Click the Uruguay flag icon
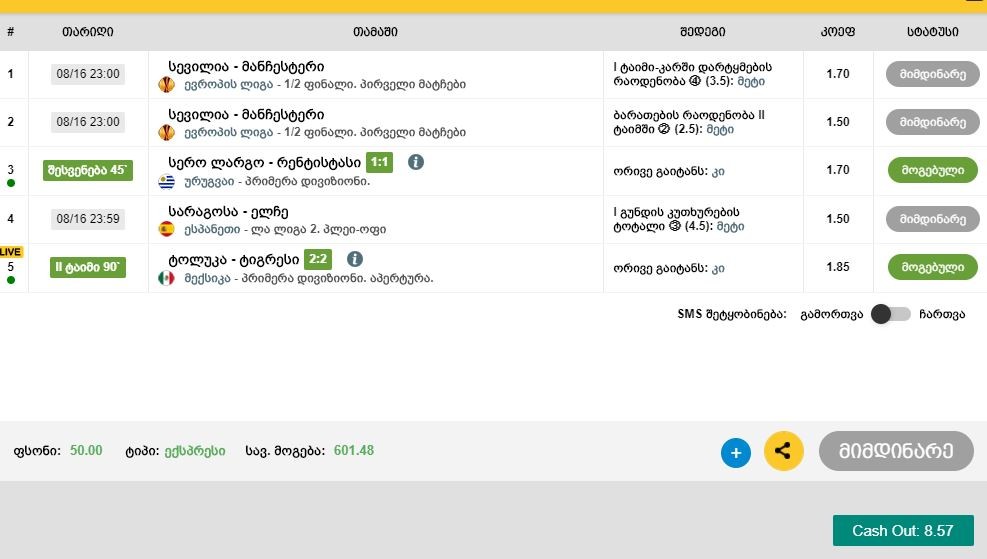Screen dimensions: 987x559 [x=166, y=181]
